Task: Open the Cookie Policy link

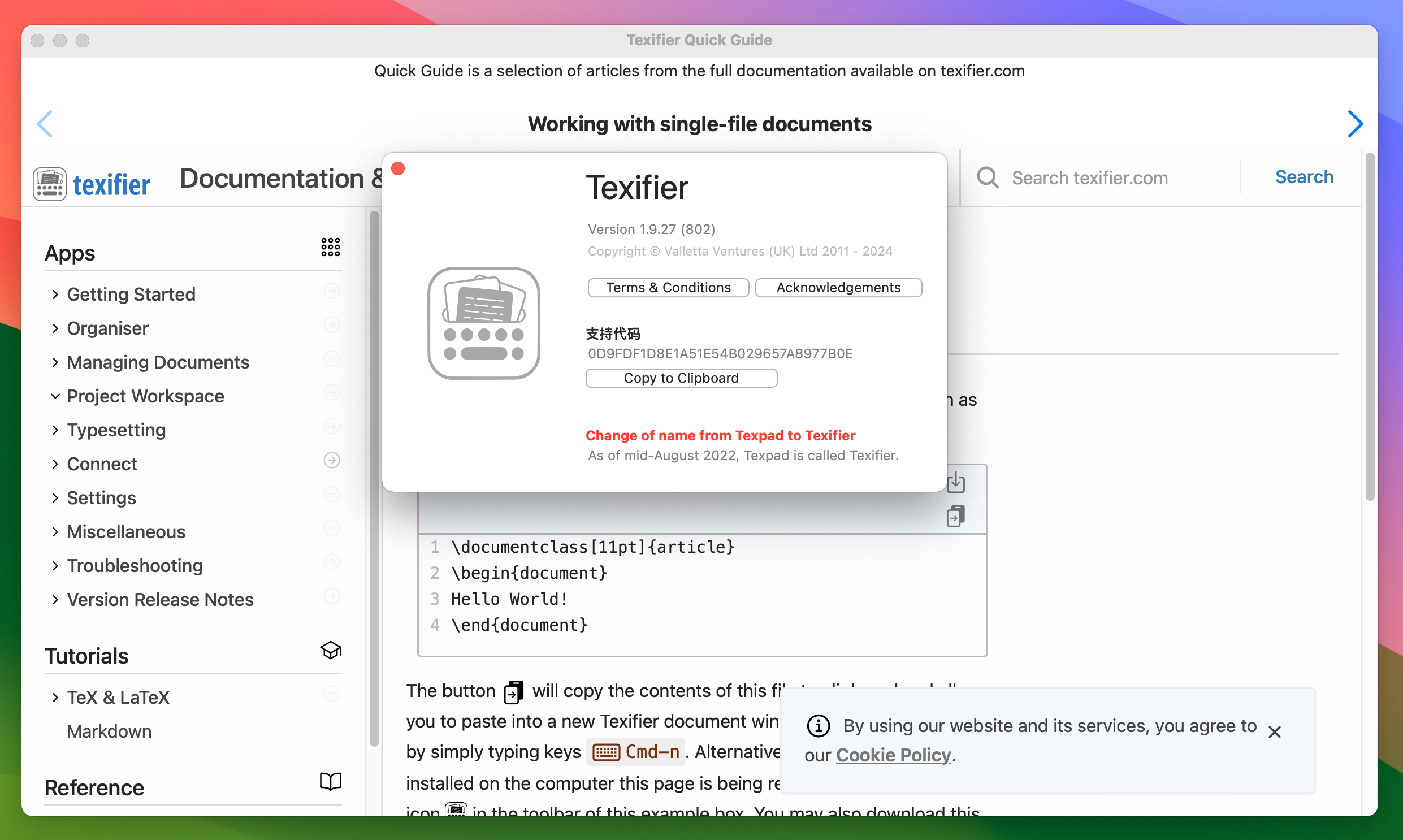Action: point(893,755)
